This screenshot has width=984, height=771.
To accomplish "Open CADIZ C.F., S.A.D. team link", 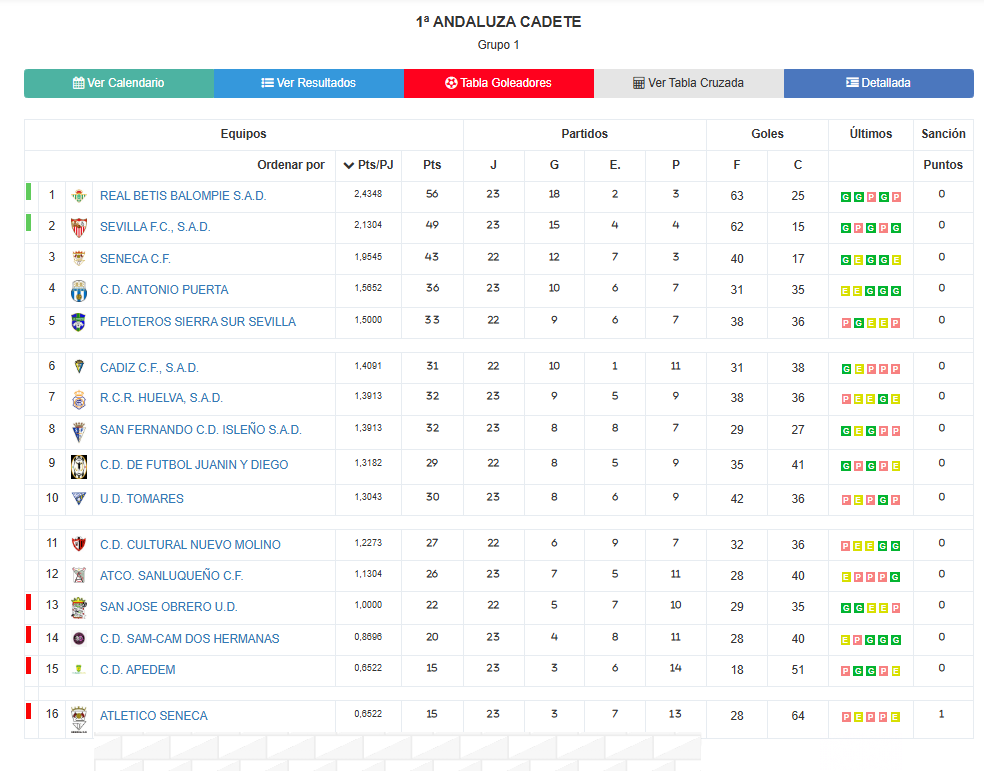I will coord(149,368).
